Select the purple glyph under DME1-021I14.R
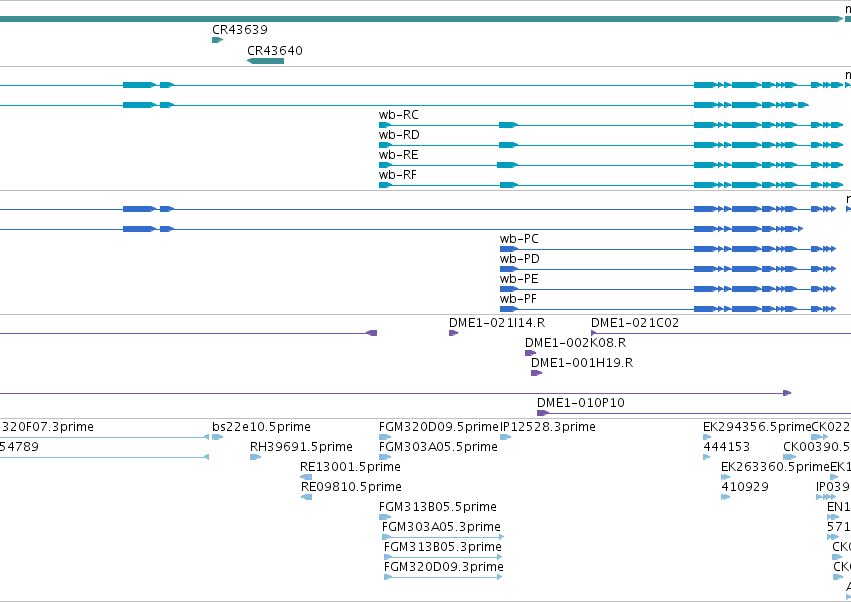The height and width of the screenshot is (602, 851). click(453, 333)
